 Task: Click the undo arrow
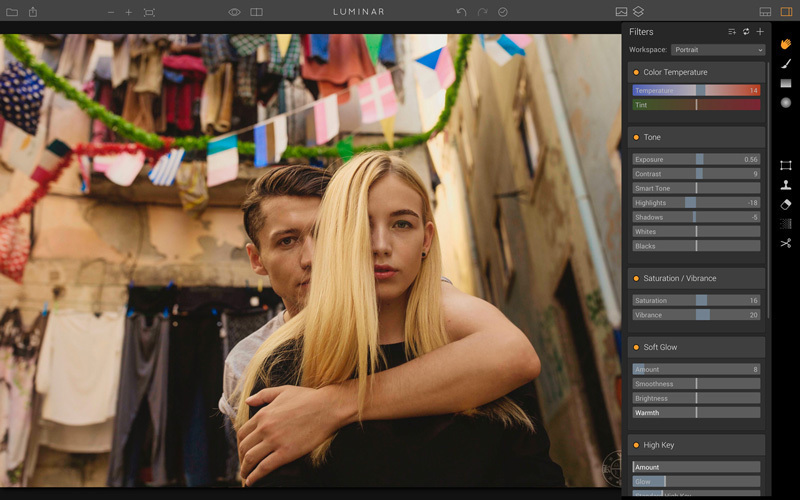tap(461, 12)
